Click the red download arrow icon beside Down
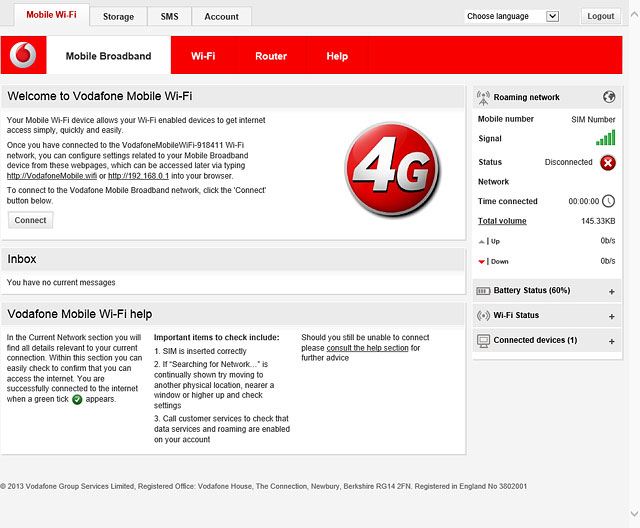The width and height of the screenshot is (640, 528). pyautogui.click(x=482, y=262)
